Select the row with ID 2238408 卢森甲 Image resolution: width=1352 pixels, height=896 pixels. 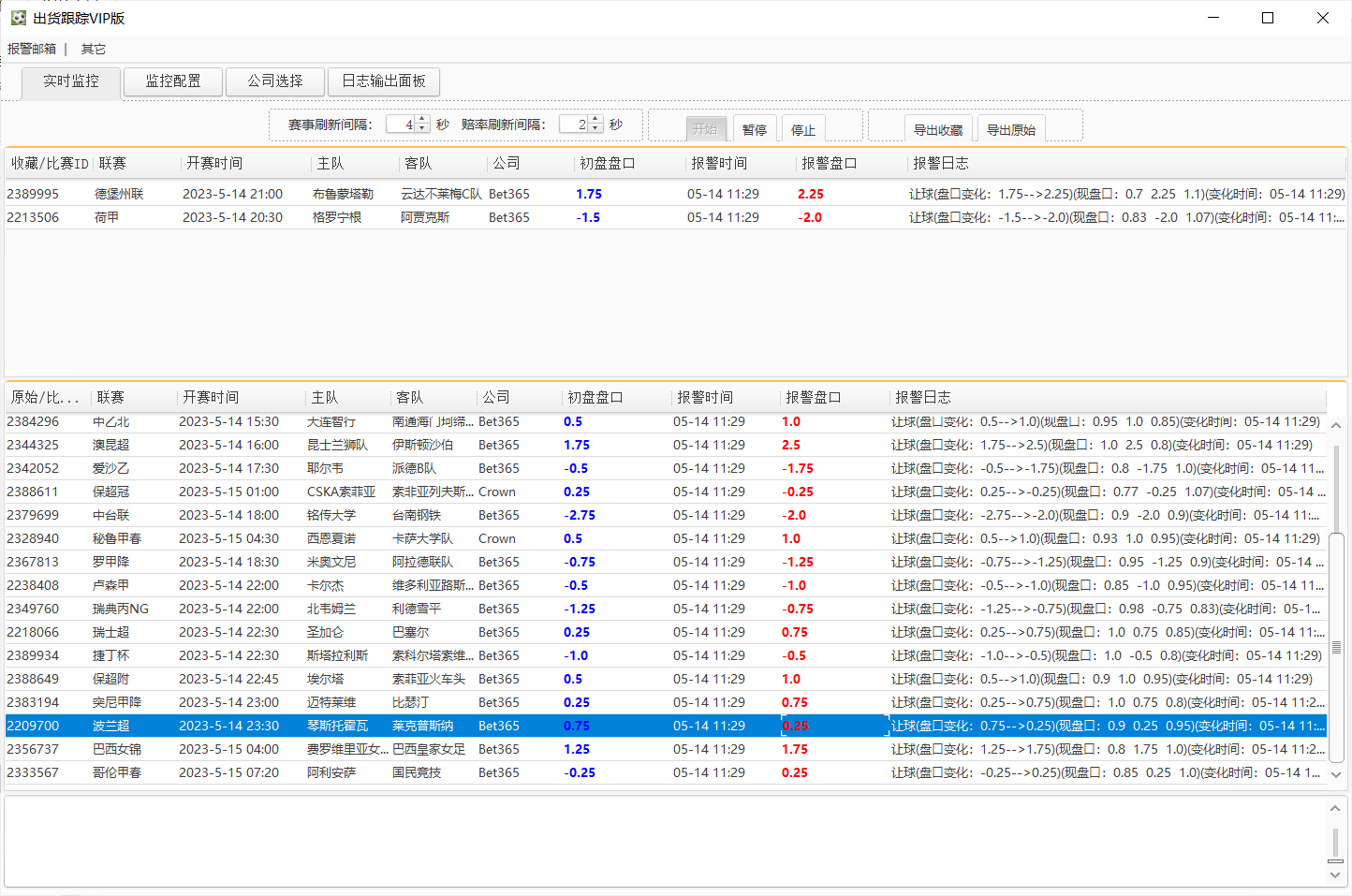click(x=666, y=585)
